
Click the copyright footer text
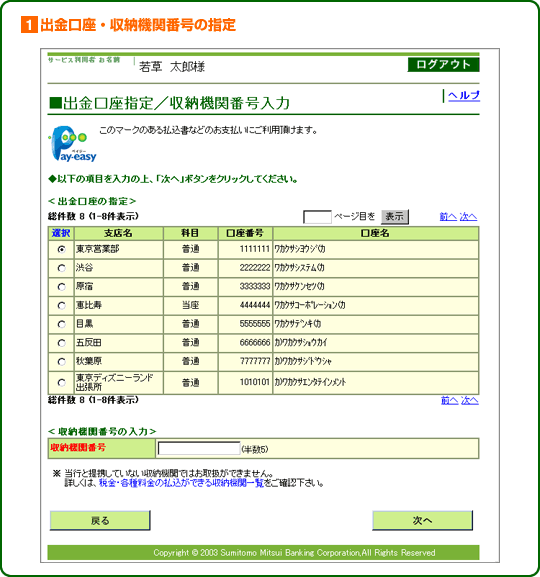294,553
